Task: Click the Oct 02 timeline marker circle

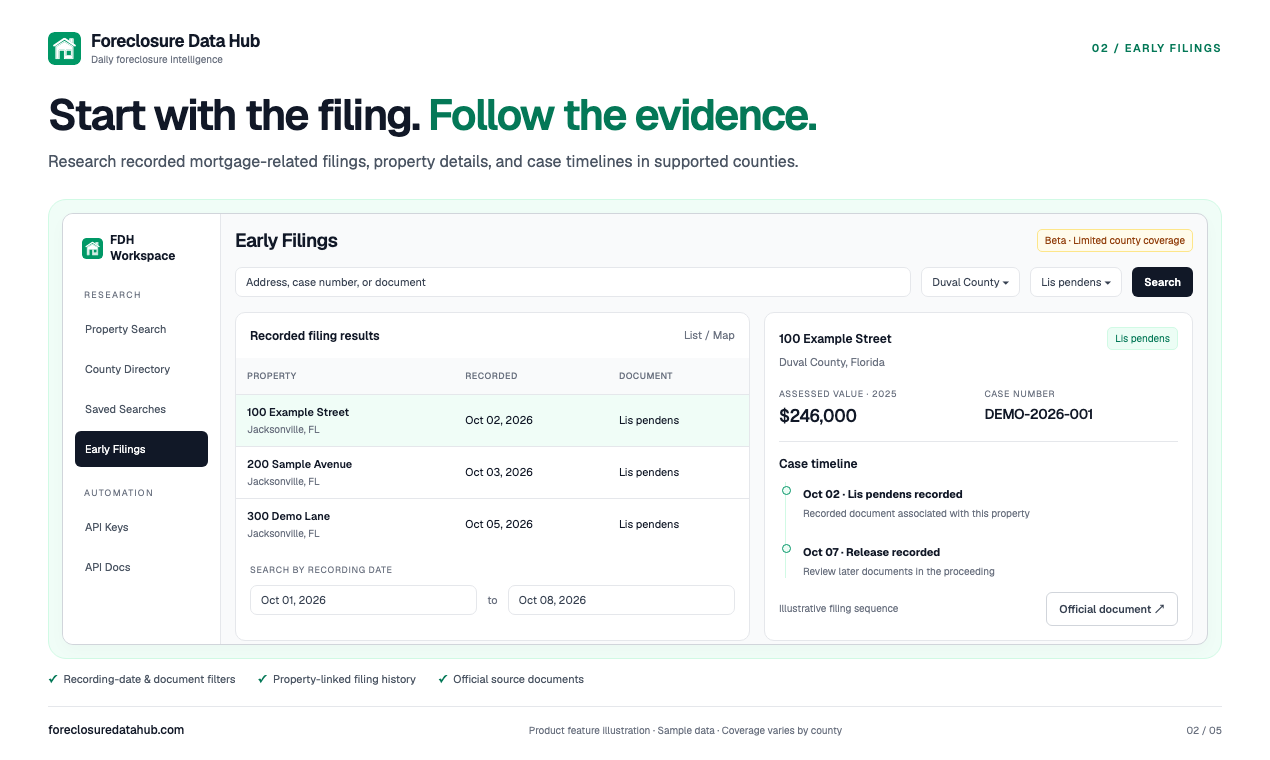Action: pyautogui.click(x=786, y=491)
